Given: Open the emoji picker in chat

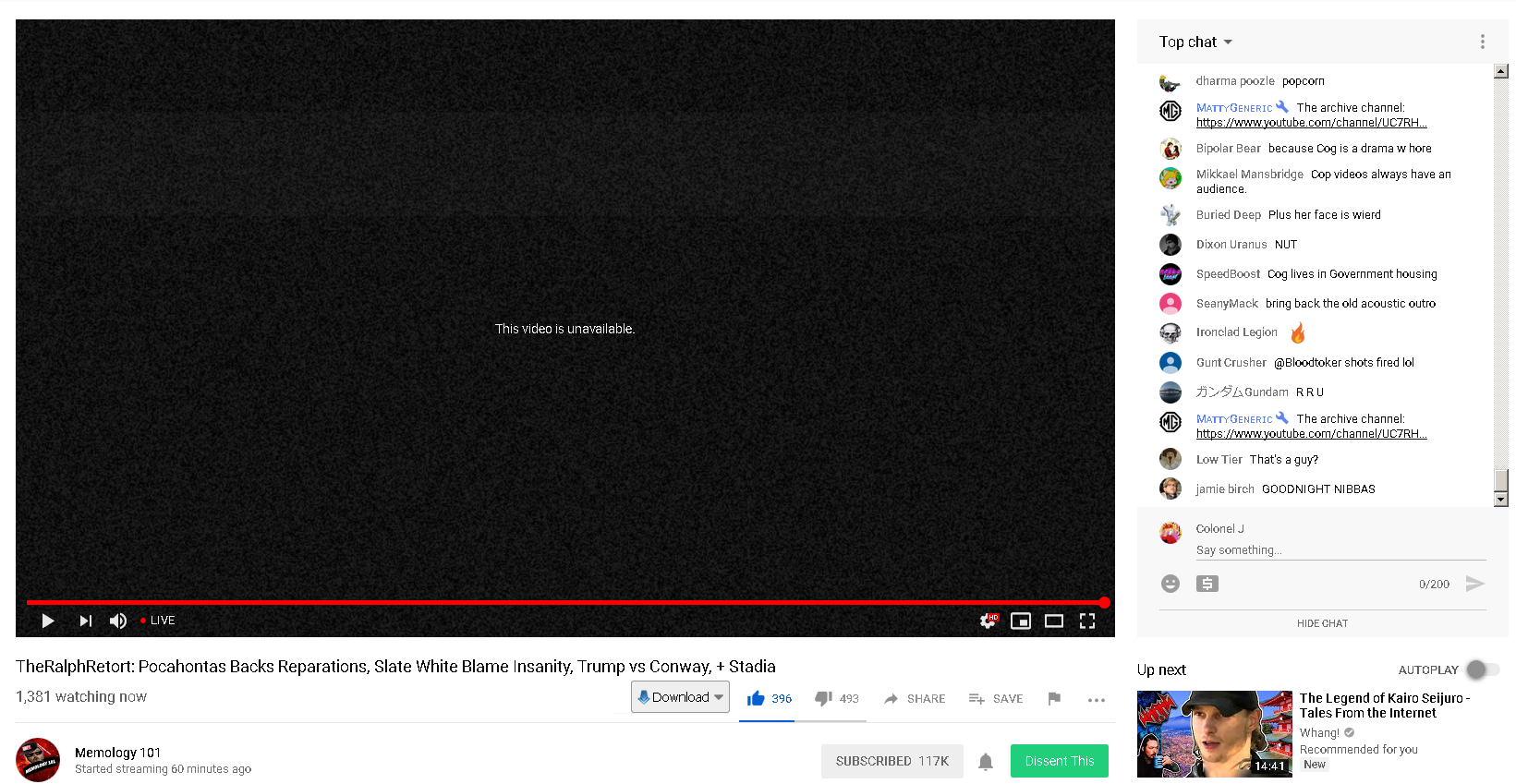Looking at the screenshot, I should pyautogui.click(x=1170, y=584).
